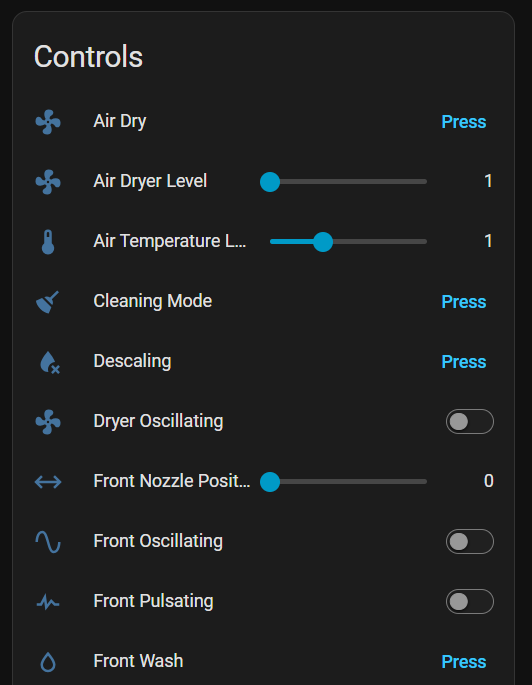Click the fan icon beside Air Dryer Level
Viewport: 532px width, 685px height.
(x=48, y=181)
